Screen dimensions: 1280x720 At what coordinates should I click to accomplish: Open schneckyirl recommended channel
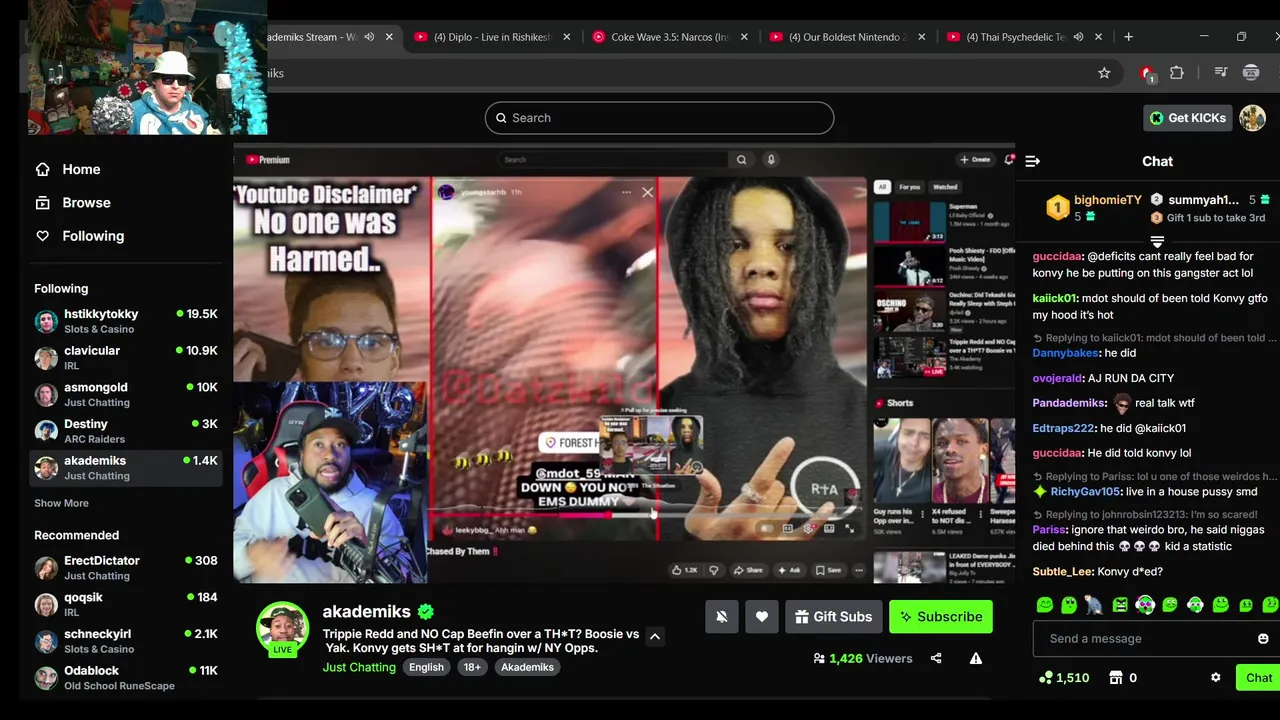[126, 641]
